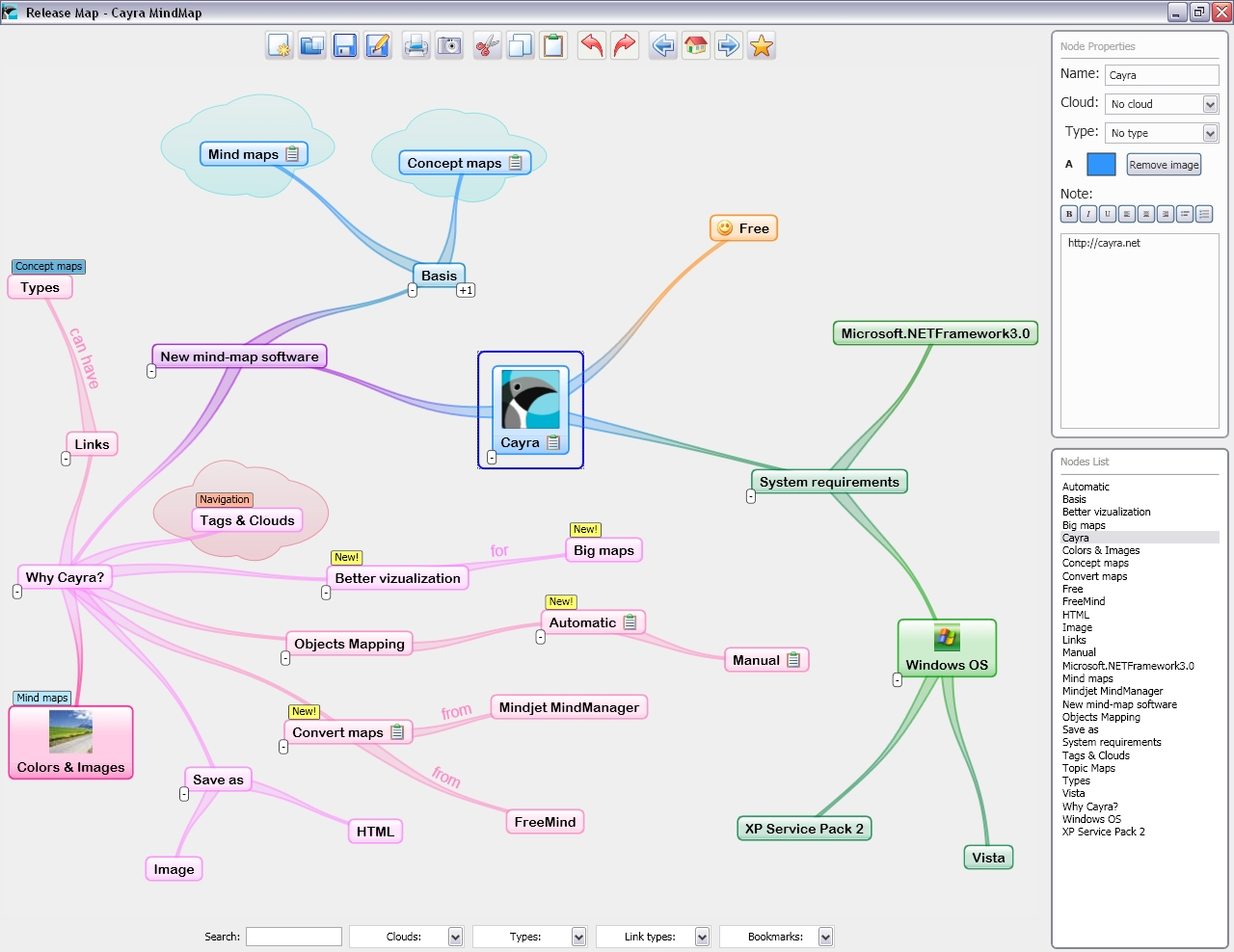Click the Search input field
This screenshot has height=952, width=1234.
pyautogui.click(x=294, y=937)
